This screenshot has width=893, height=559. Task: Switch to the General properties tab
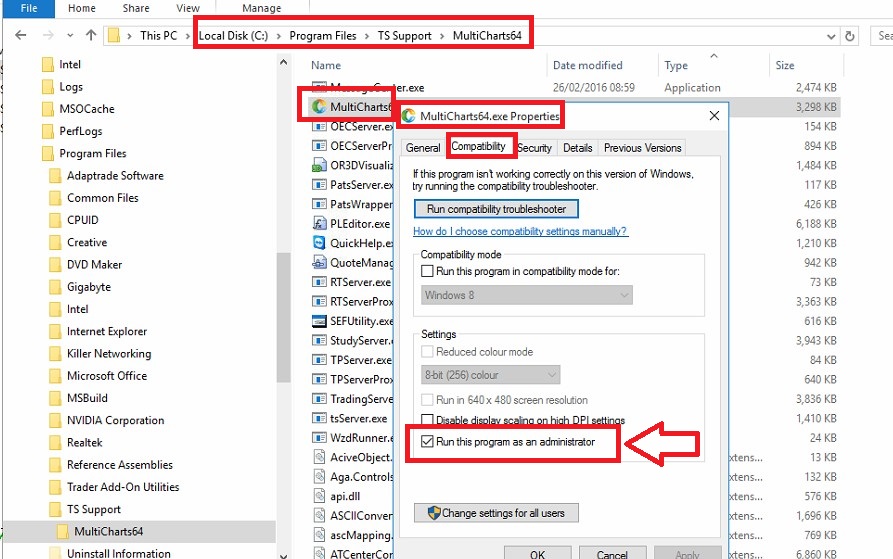[x=423, y=147]
